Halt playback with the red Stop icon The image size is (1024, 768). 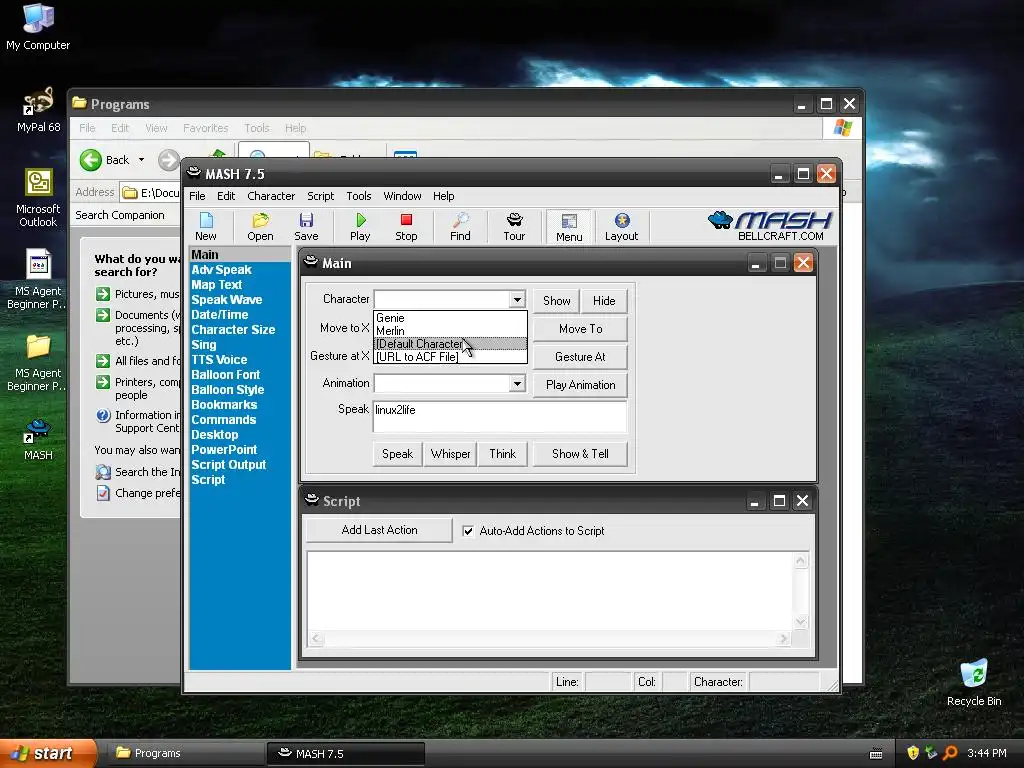(x=406, y=227)
